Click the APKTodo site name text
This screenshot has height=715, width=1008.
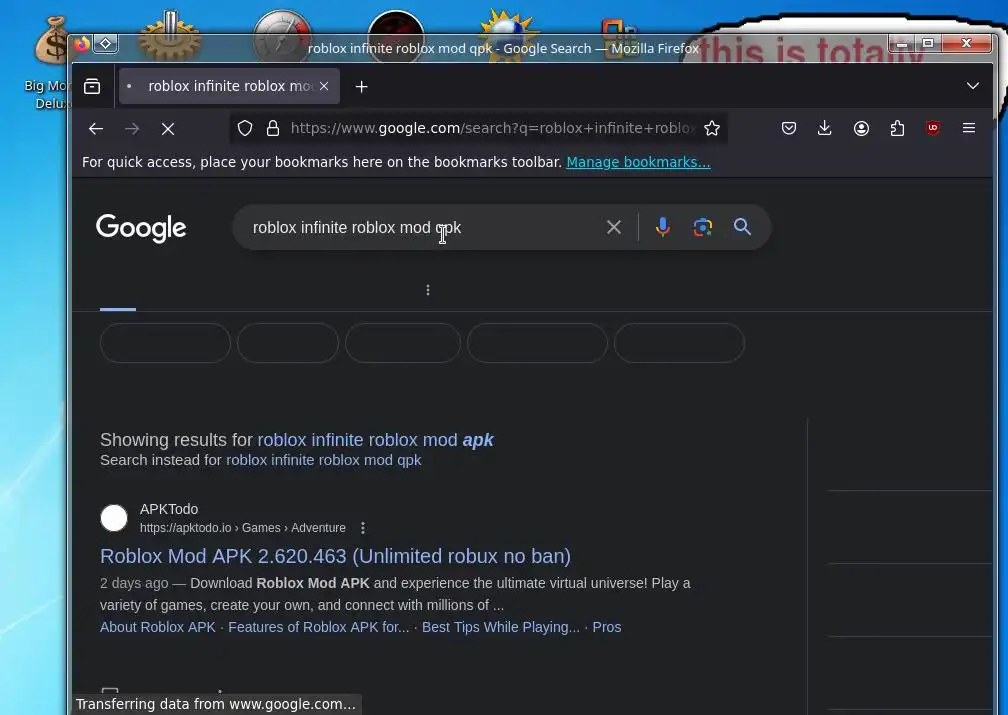click(169, 509)
